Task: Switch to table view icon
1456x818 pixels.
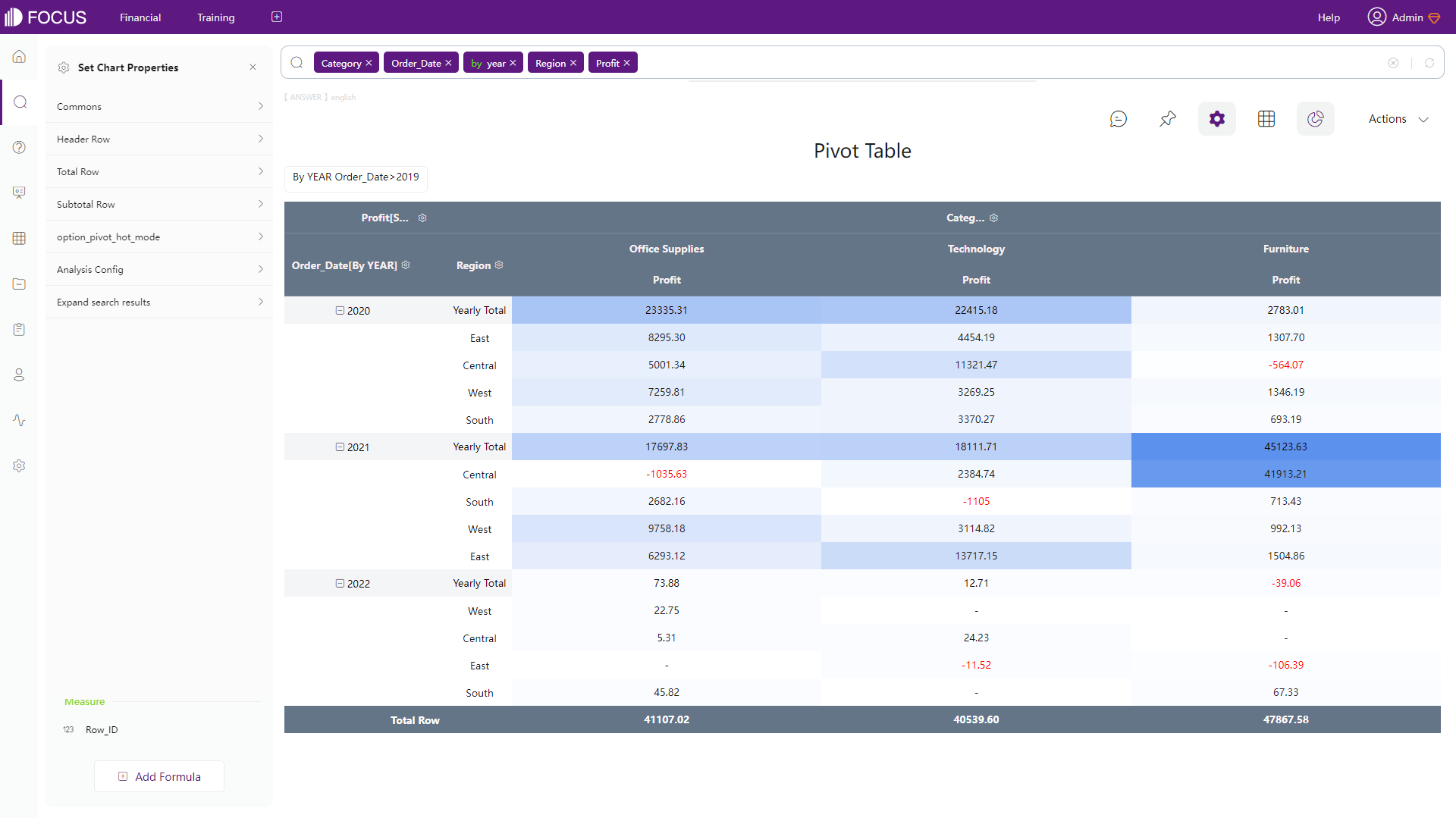Action: 1266,119
